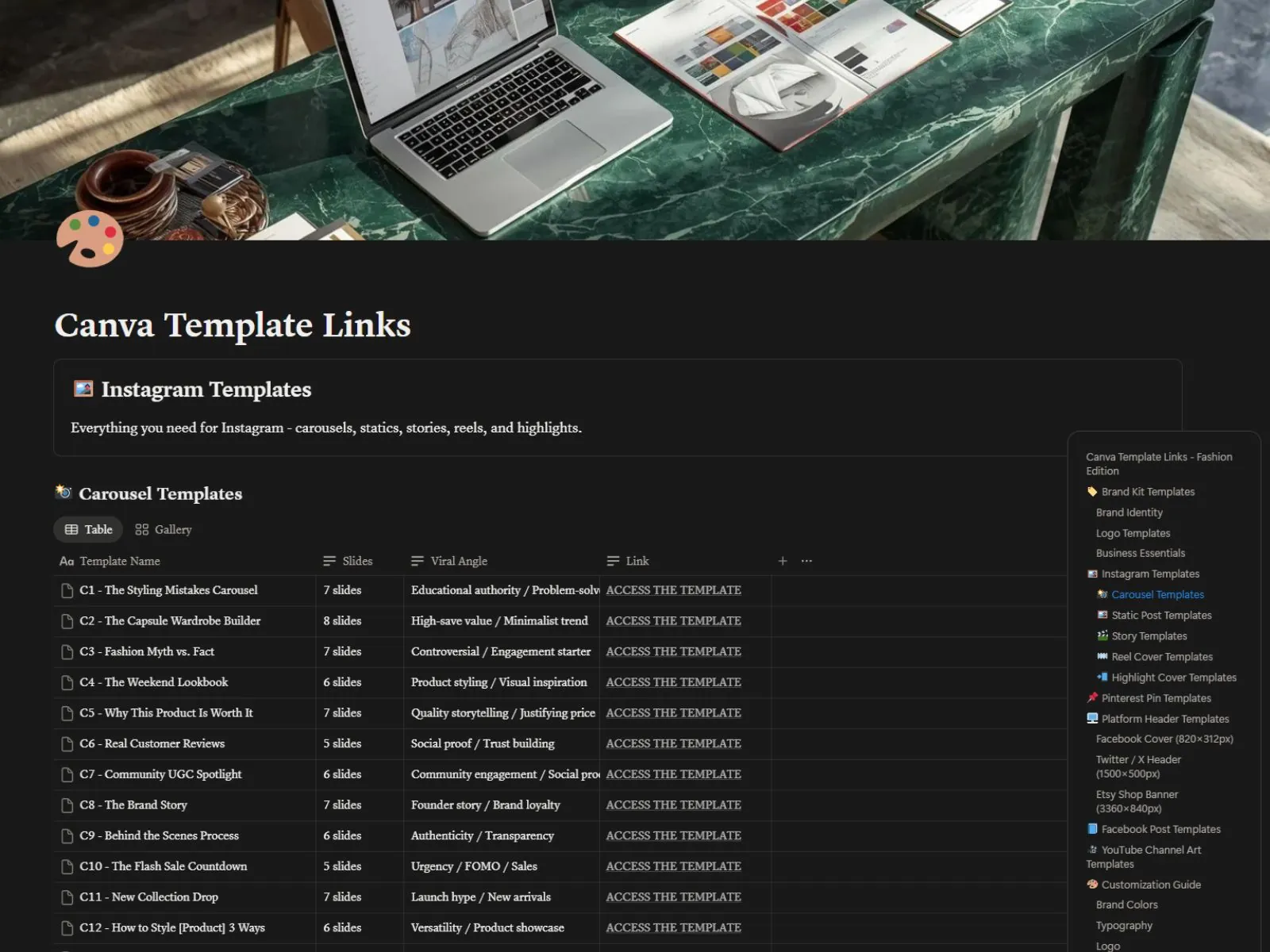Screen dimensions: 1270x952
Task: Switch to the Table view tab
Action: point(88,529)
